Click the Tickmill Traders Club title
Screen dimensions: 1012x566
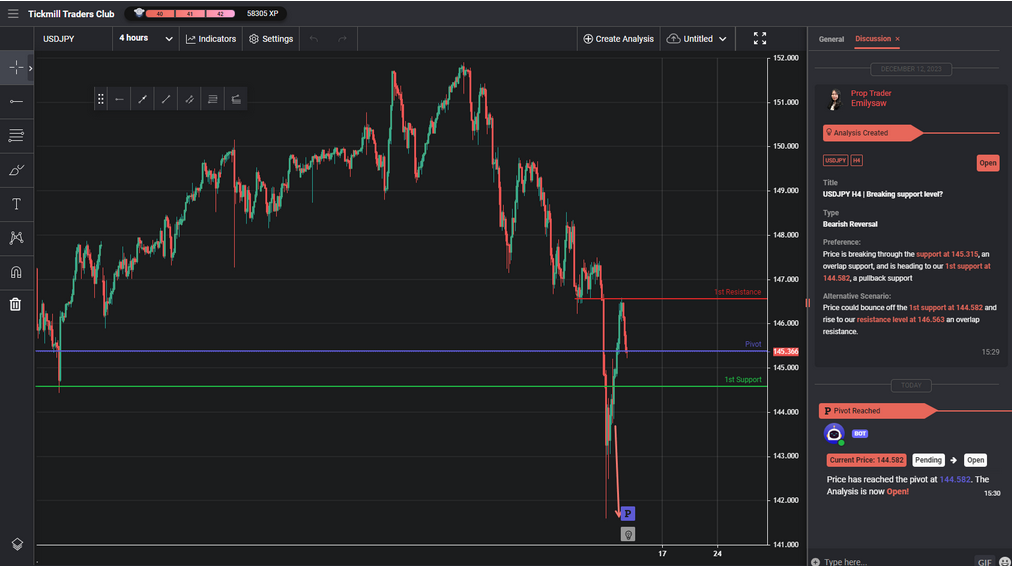(71, 14)
